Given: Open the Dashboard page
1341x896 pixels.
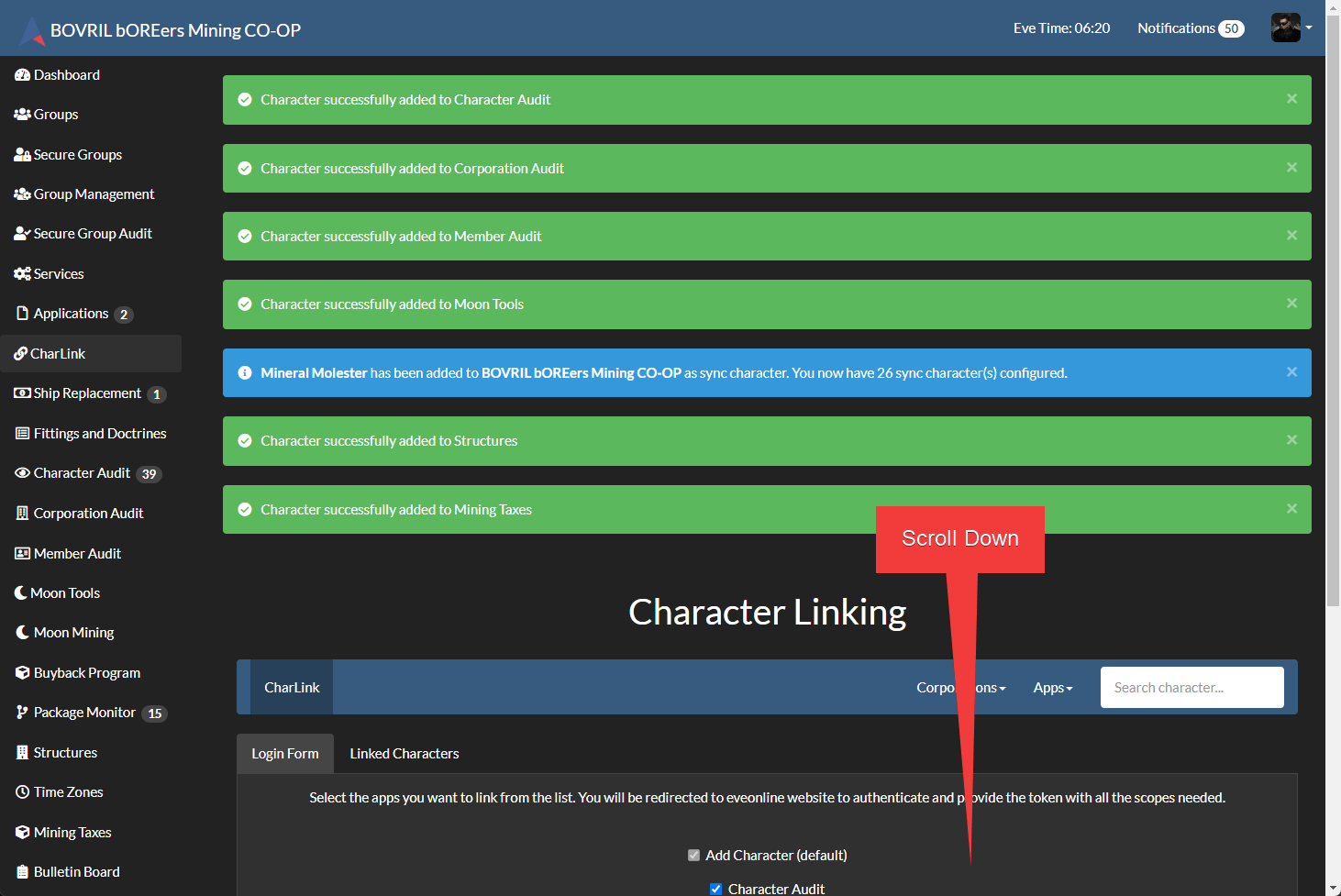Looking at the screenshot, I should pos(64,74).
